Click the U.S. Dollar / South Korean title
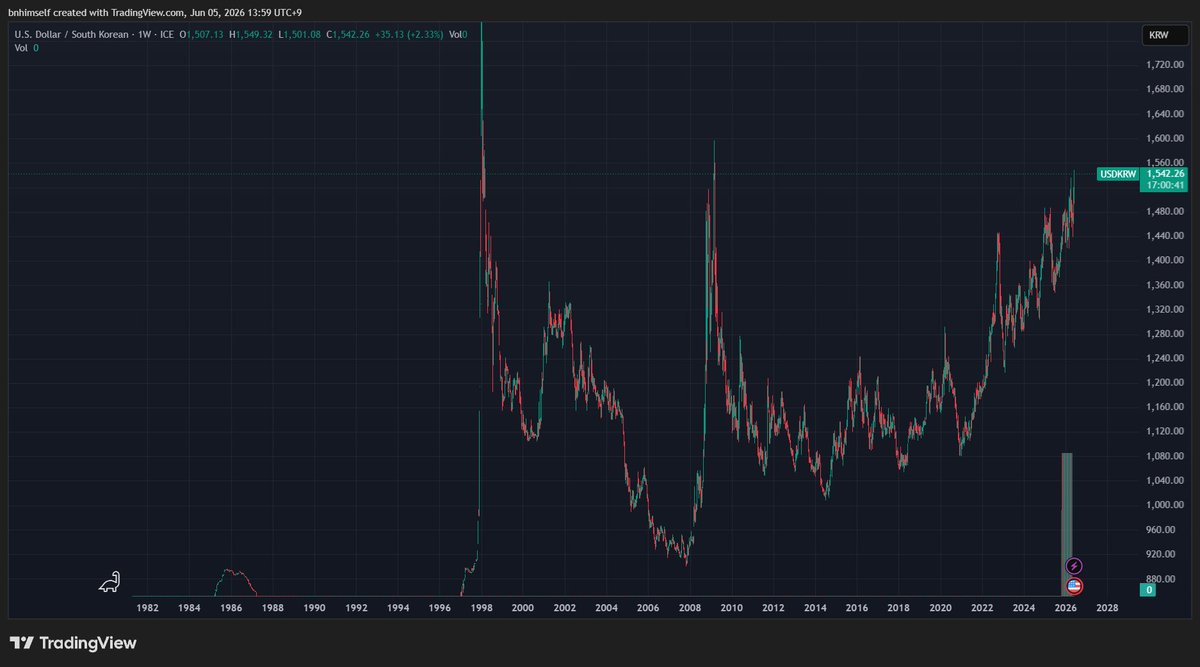The height and width of the screenshot is (667, 1200). pyautogui.click(x=70, y=34)
